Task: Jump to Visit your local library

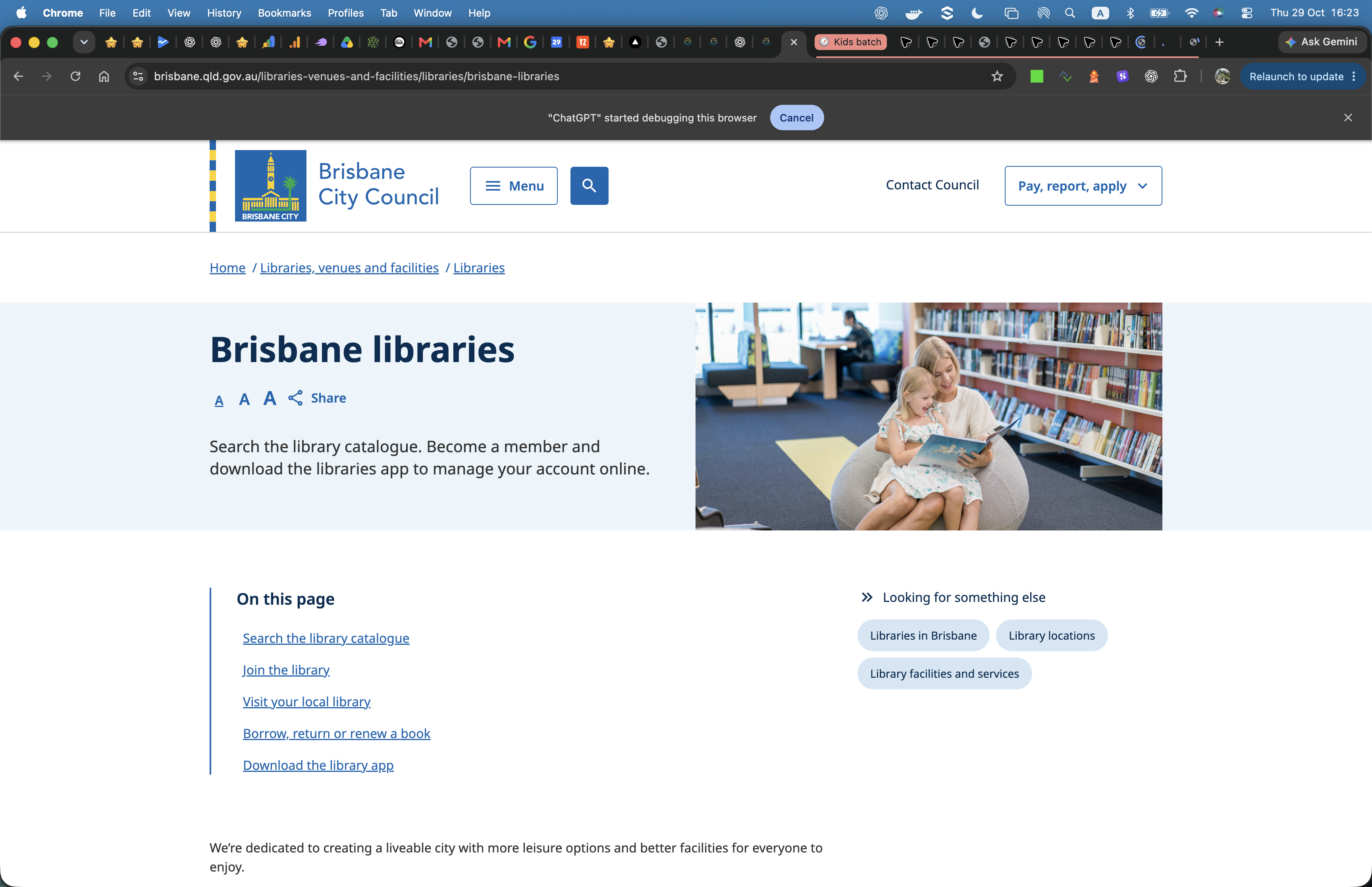Action: click(306, 702)
